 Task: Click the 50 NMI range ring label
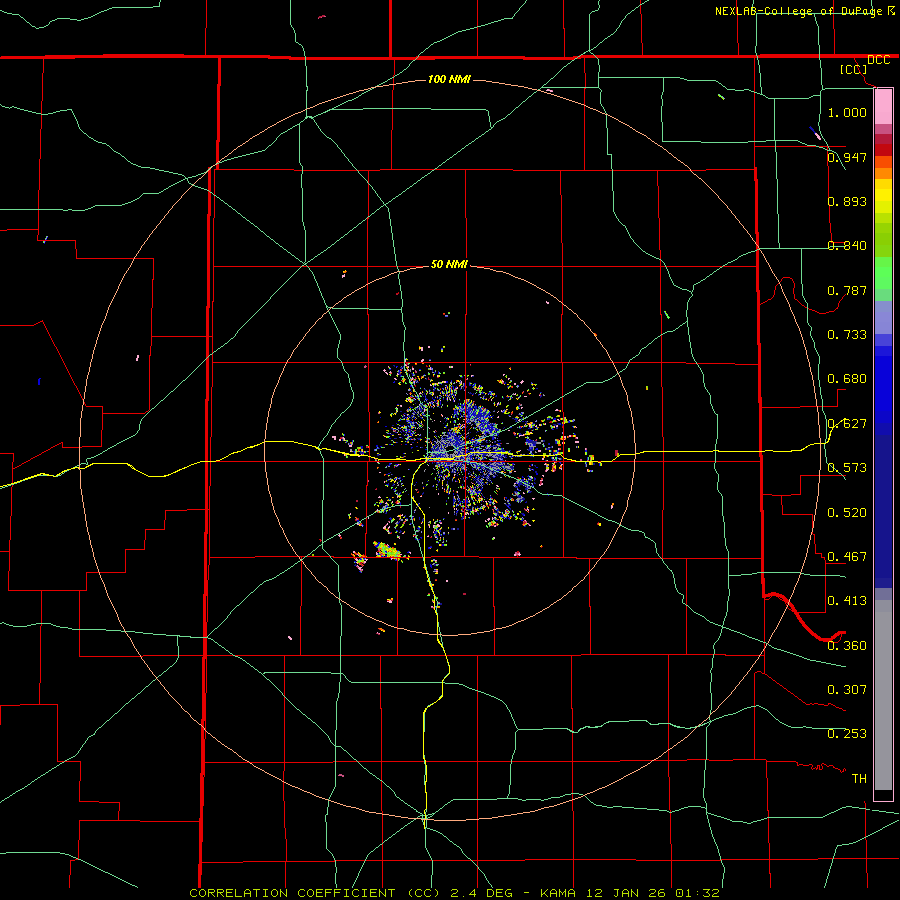point(449,264)
